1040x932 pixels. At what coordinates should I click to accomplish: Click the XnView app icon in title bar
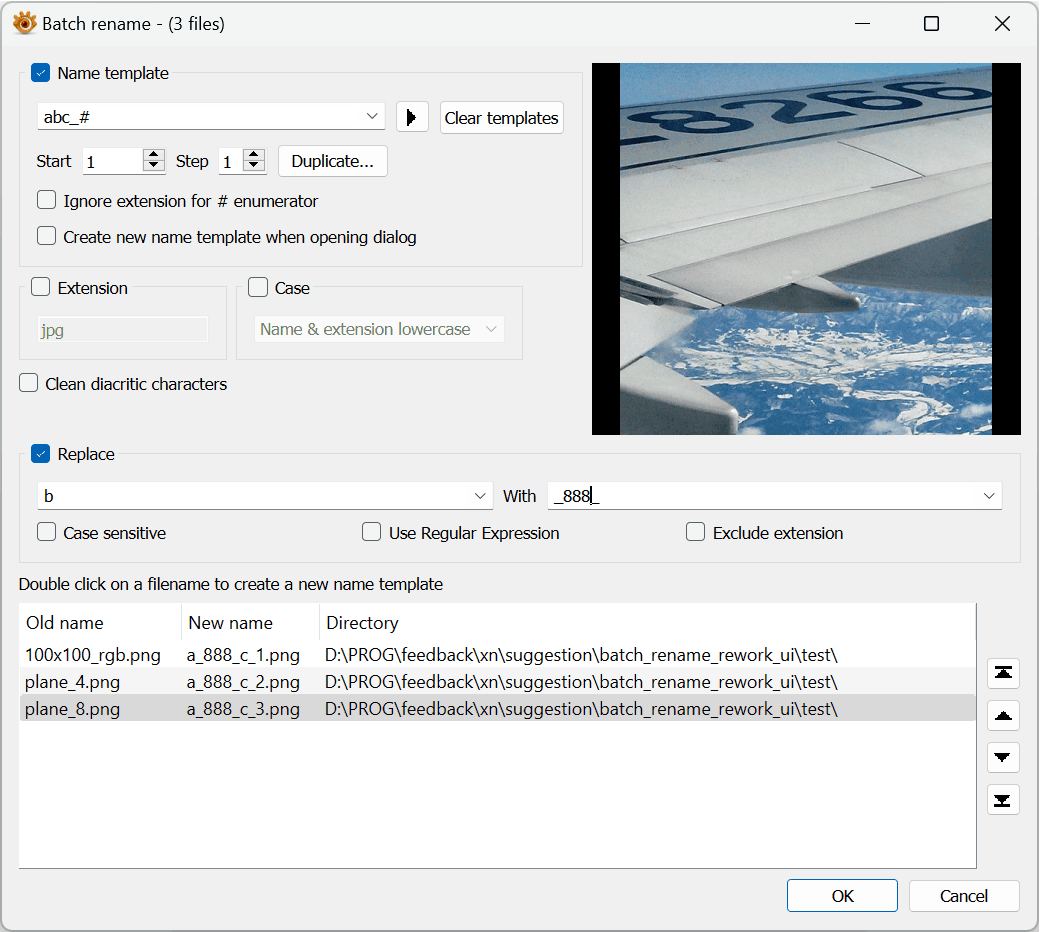(24, 24)
